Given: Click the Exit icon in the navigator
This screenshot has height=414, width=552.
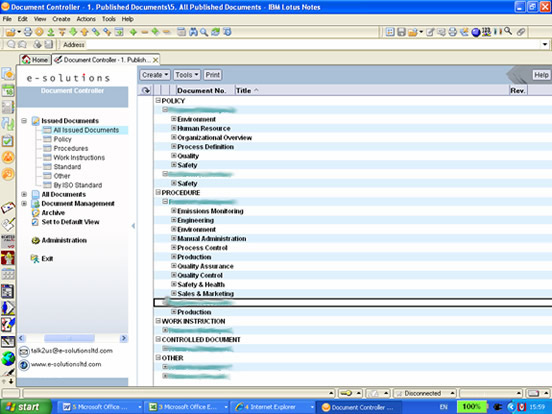Looking at the screenshot, I should click(35, 259).
